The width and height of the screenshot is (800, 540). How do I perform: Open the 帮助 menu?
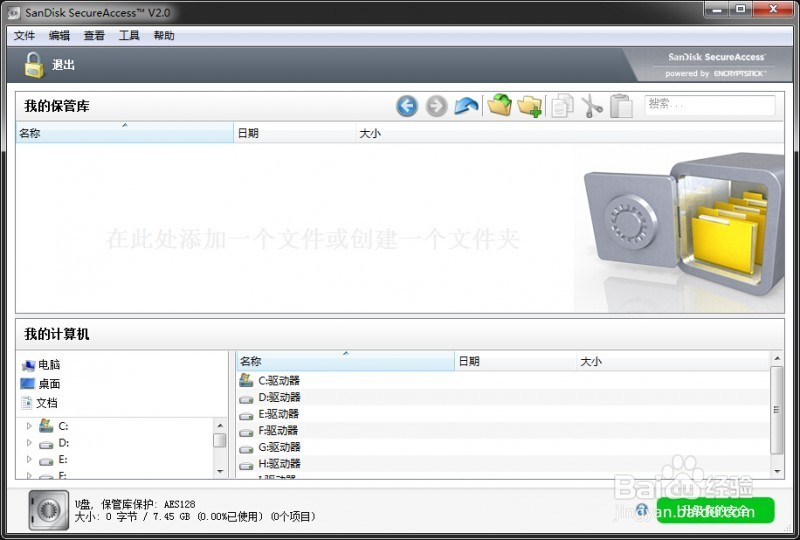[x=164, y=36]
